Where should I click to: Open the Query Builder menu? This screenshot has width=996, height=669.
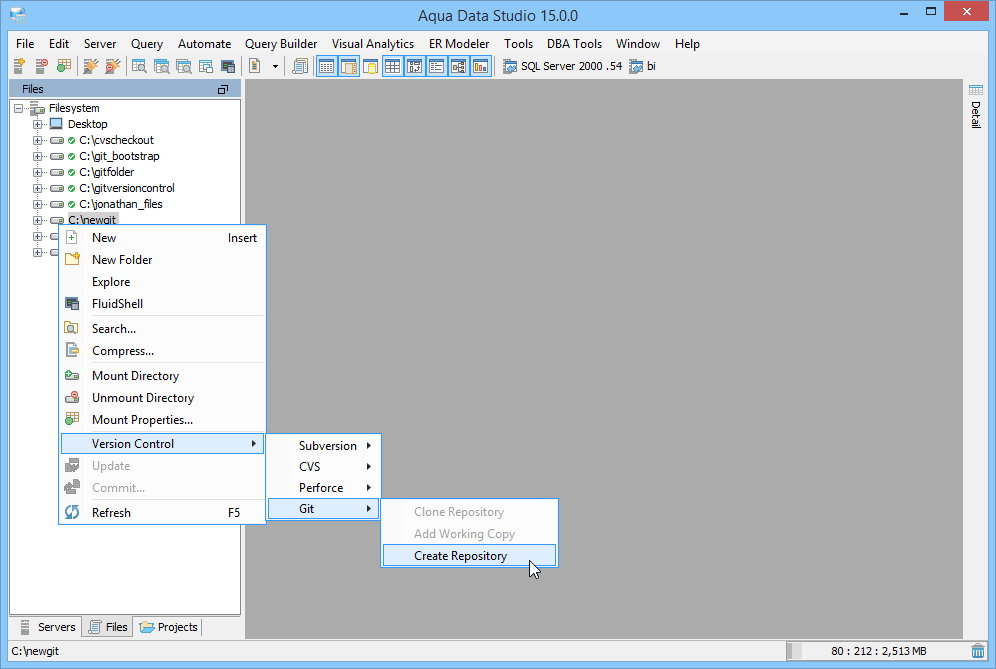tap(281, 44)
